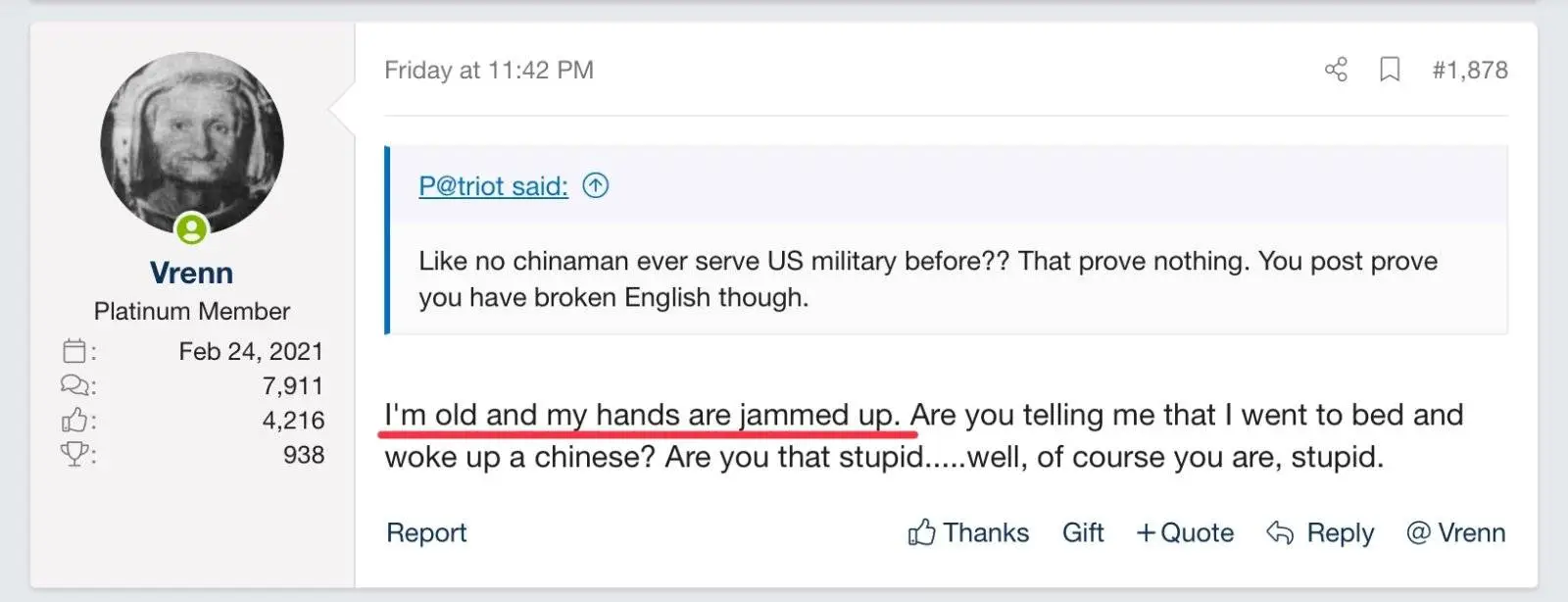Open the "P@triot said:" quote link
This screenshot has height=602, width=1568.
coord(493,186)
